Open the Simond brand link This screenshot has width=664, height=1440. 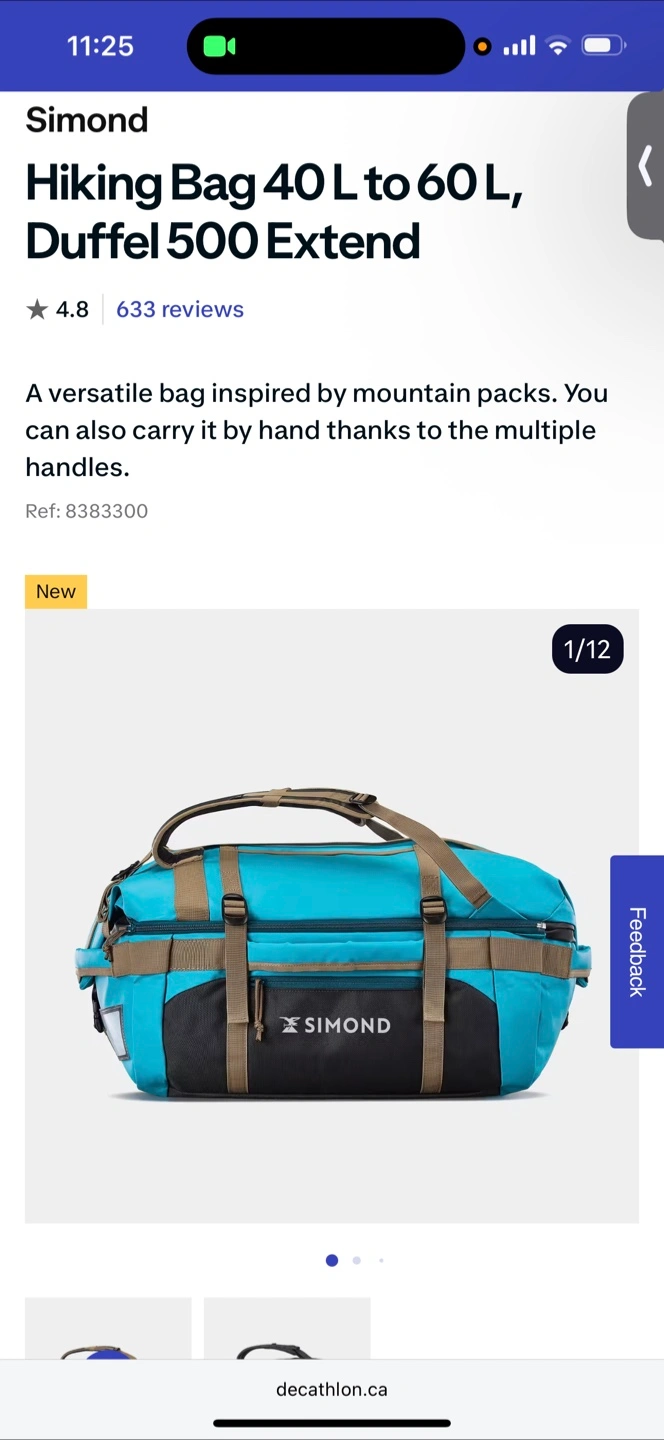coord(87,120)
